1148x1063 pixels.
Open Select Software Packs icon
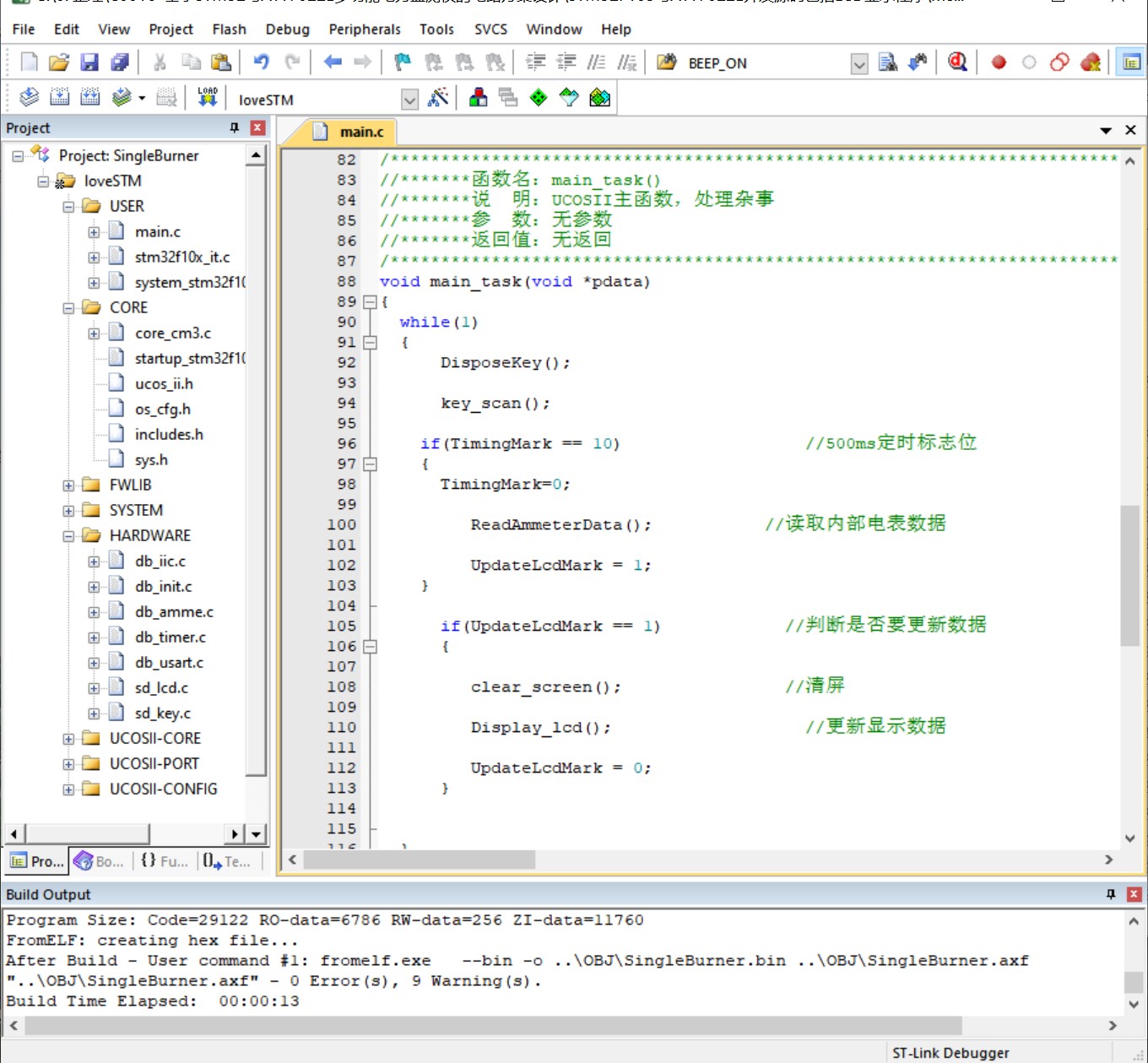coord(569,98)
